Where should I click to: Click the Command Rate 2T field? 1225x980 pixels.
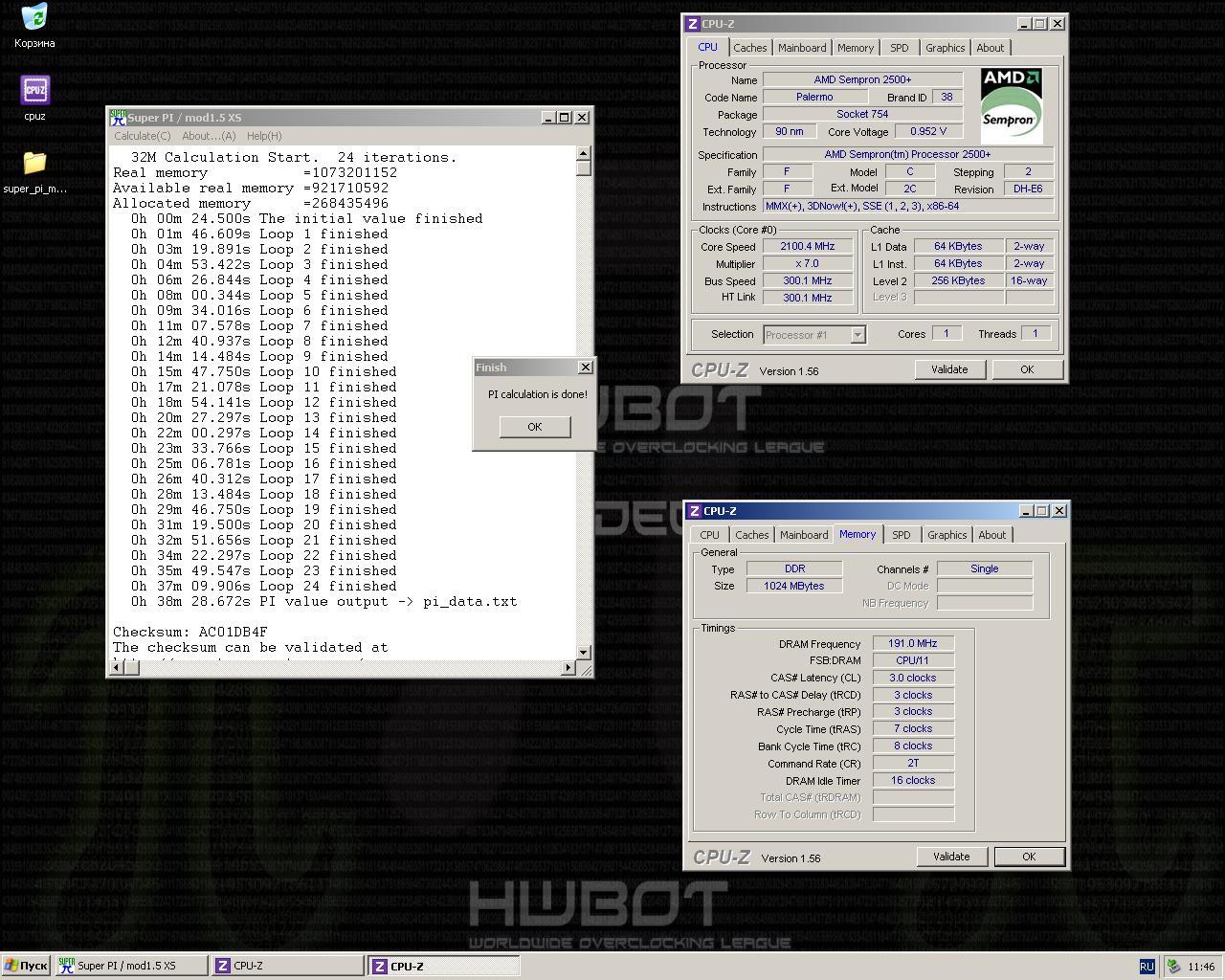pyautogui.click(x=913, y=764)
